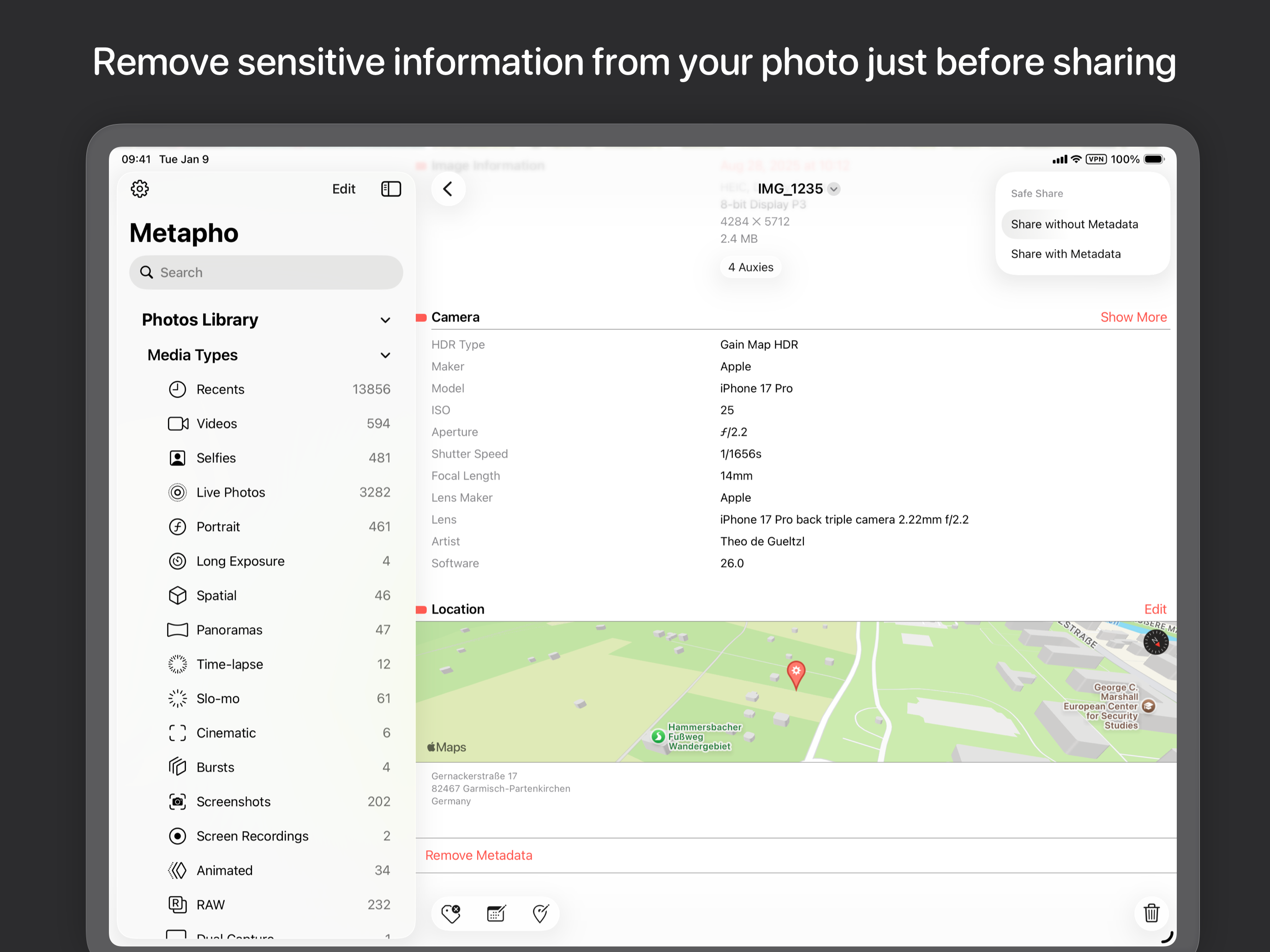Click the Wi-Fi icon in status bar
1270x952 pixels.
pyautogui.click(x=1077, y=160)
